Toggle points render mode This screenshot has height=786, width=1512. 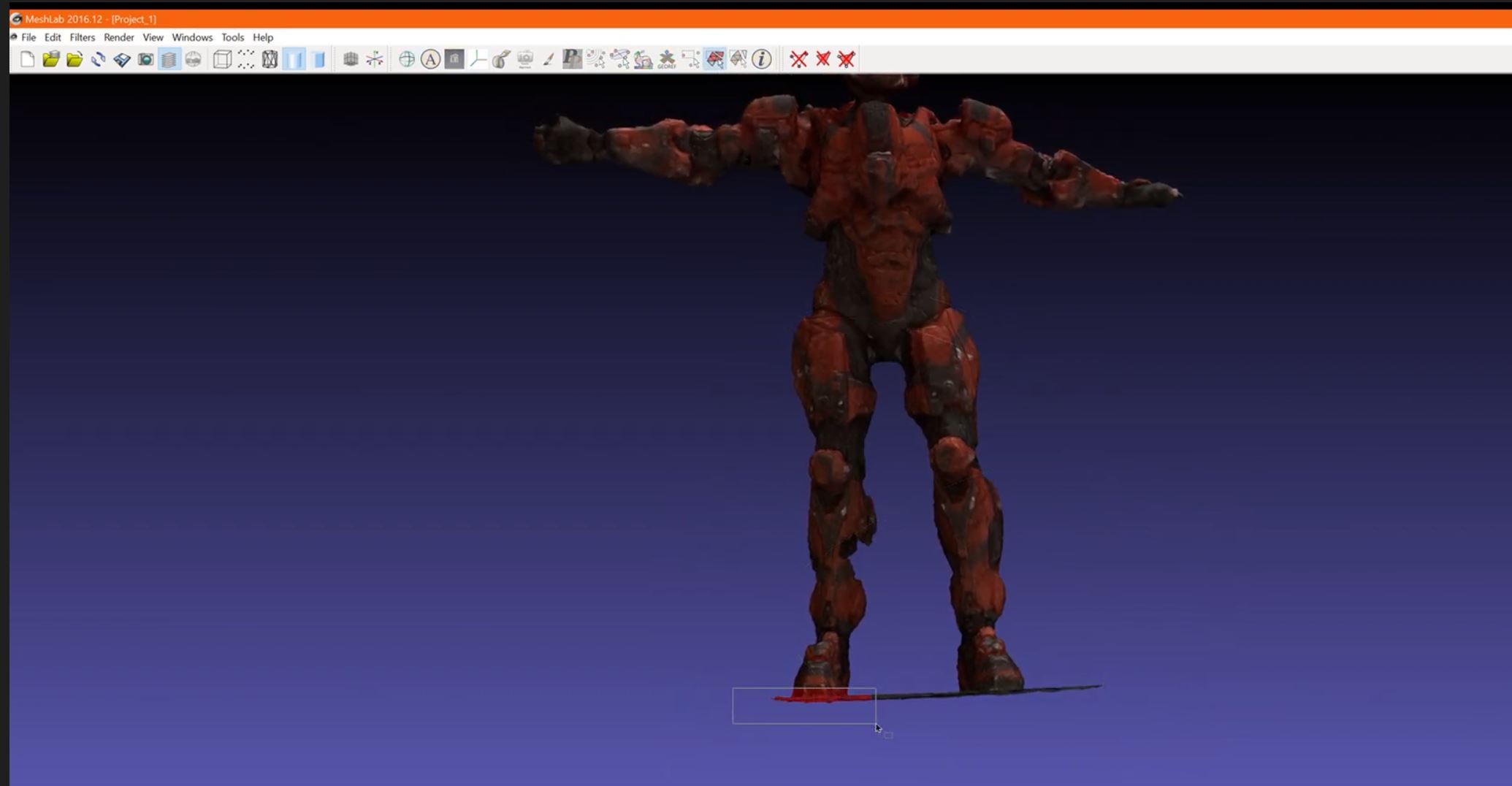(246, 59)
